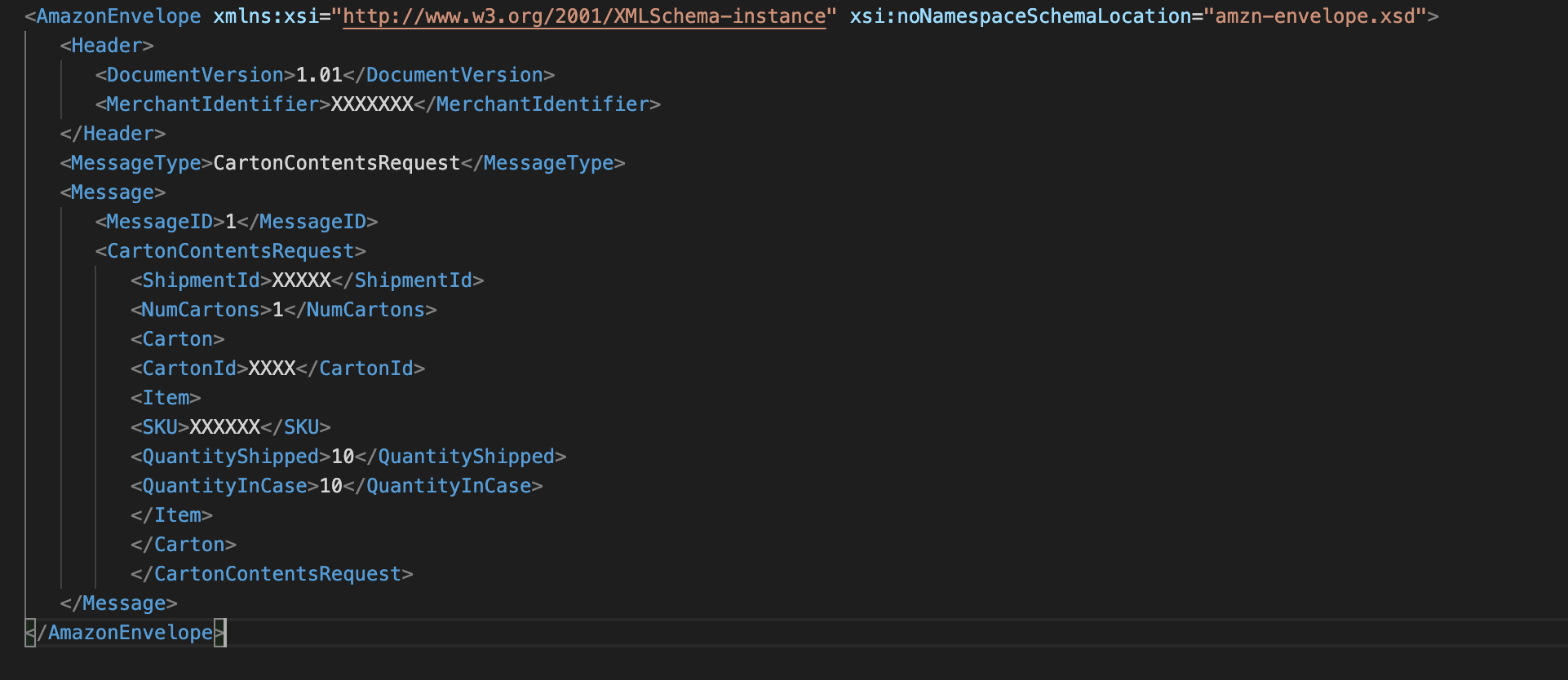Select the MerchantIdentifier value XXXXXXX
This screenshot has width=1568, height=680.
click(372, 104)
